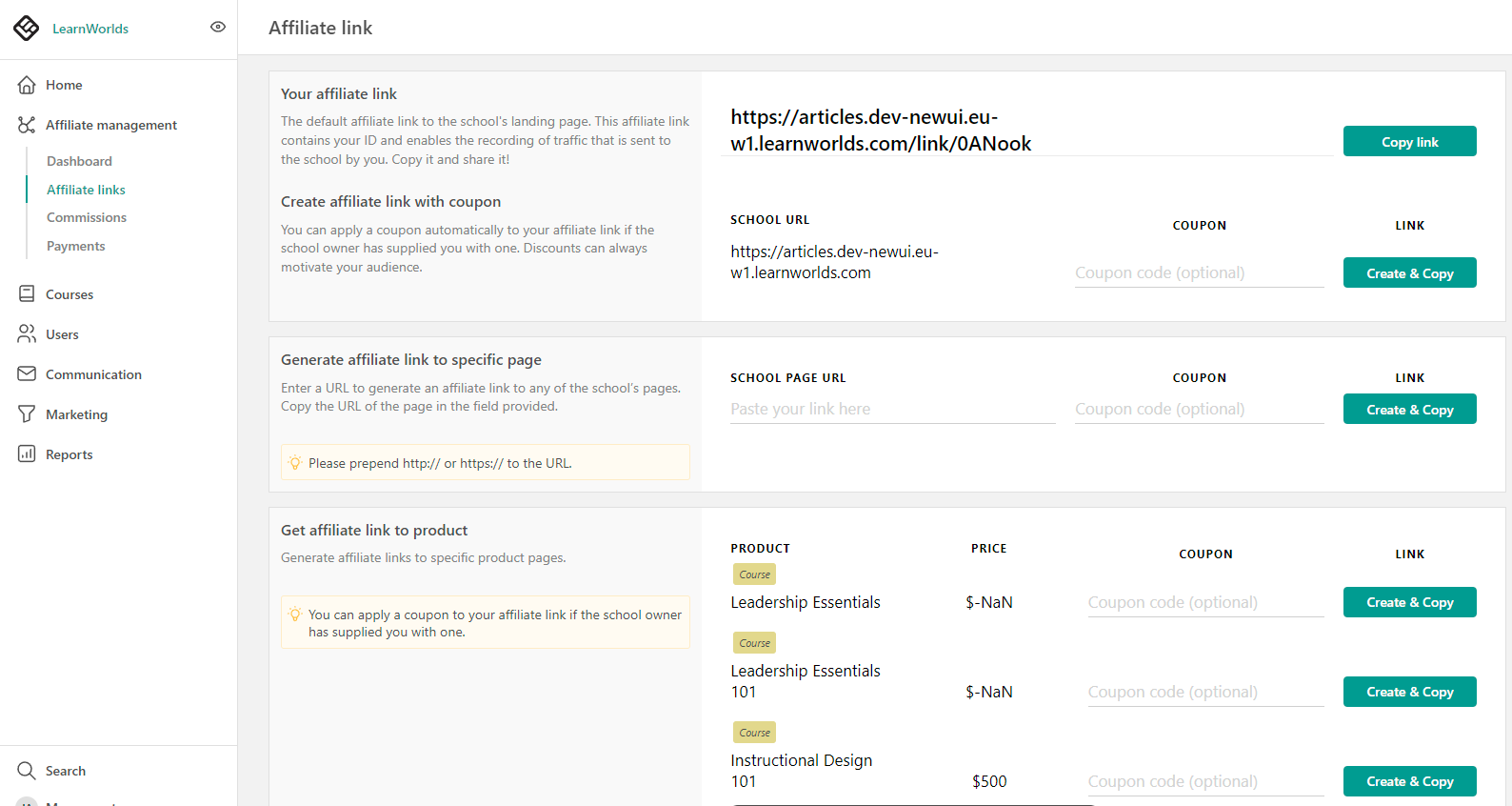Focus coupon field for Instructional Design 101

[x=1205, y=781]
